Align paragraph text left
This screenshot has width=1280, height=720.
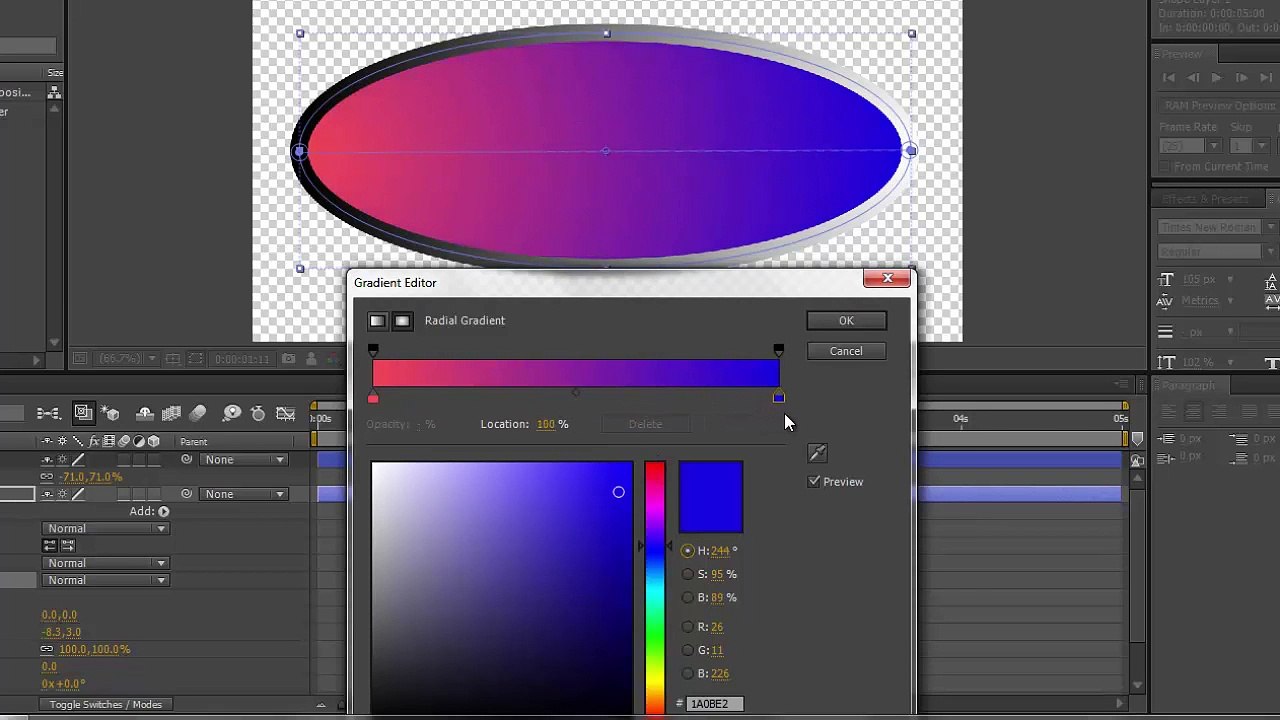pyautogui.click(x=1167, y=412)
